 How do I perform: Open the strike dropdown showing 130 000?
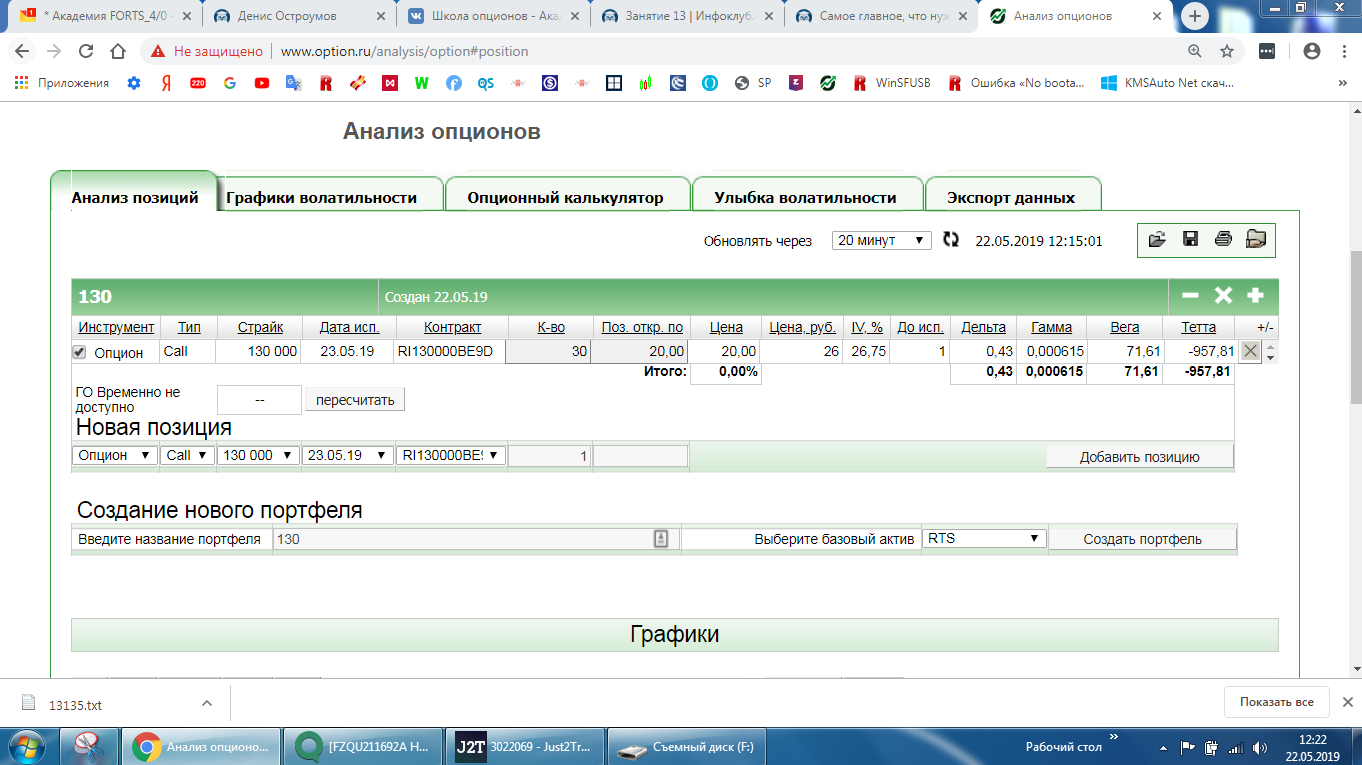click(258, 455)
